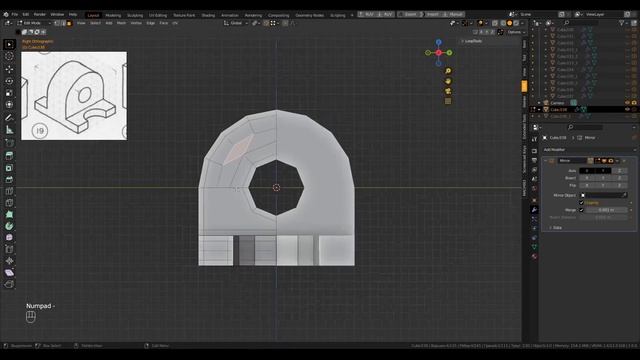The image size is (640, 360).
Task: Toggle Y in the Mirror Flip row
Action: (x=603, y=185)
